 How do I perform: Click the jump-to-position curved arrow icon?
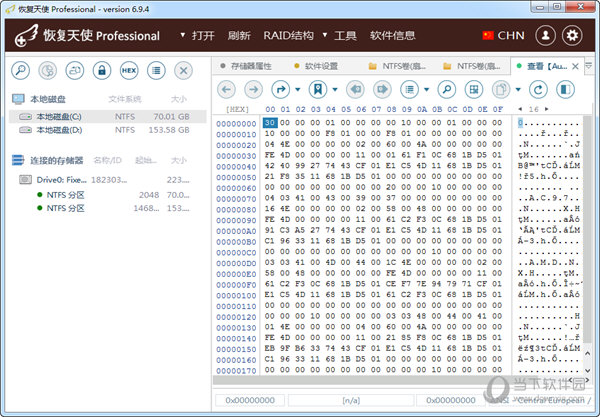pos(280,90)
